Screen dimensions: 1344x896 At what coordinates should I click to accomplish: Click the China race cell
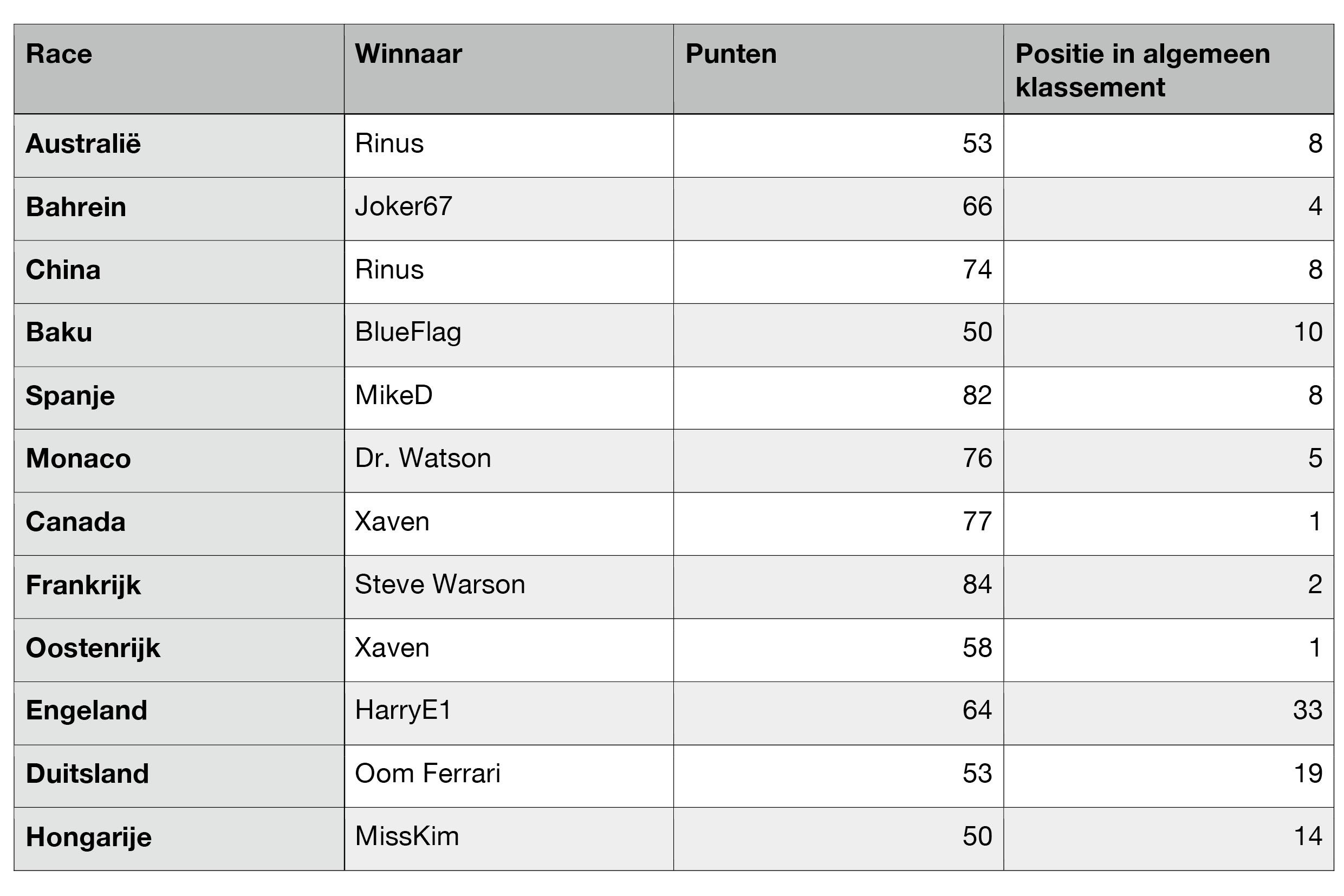(x=179, y=272)
